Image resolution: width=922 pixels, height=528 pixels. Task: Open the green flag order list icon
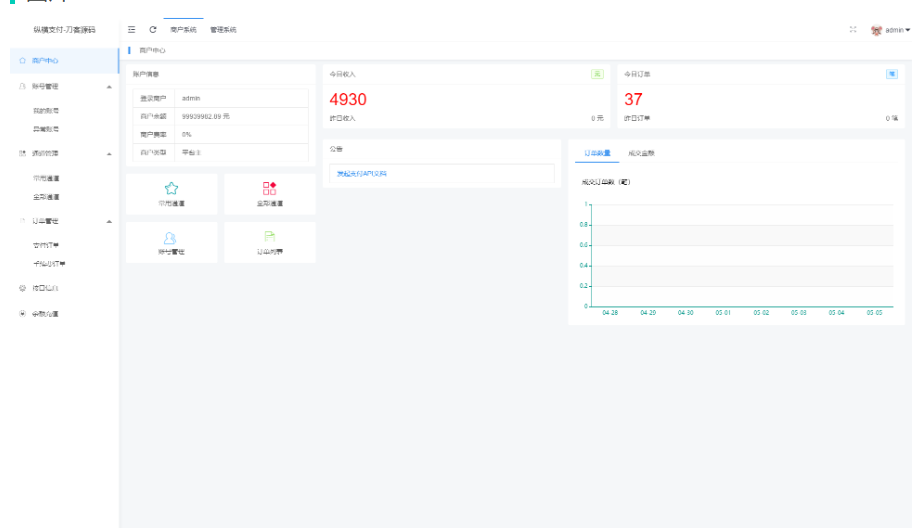coord(269,237)
